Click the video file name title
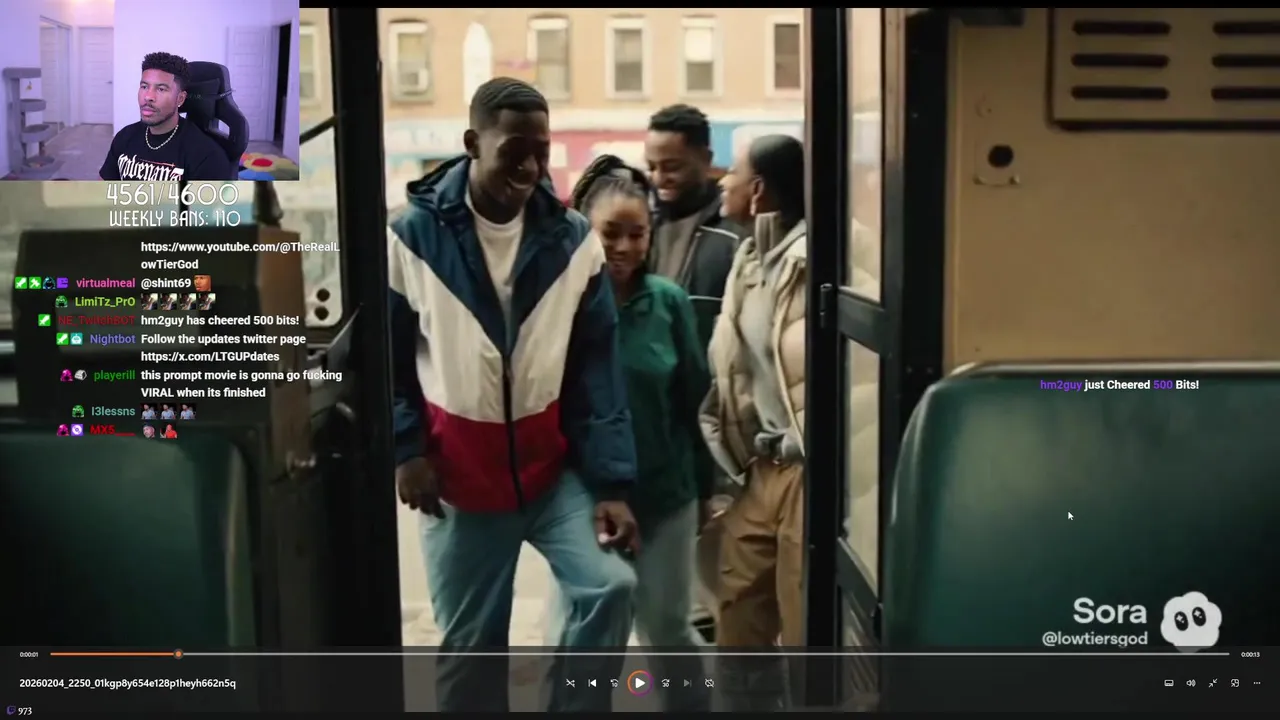The image size is (1280, 720). [128, 683]
